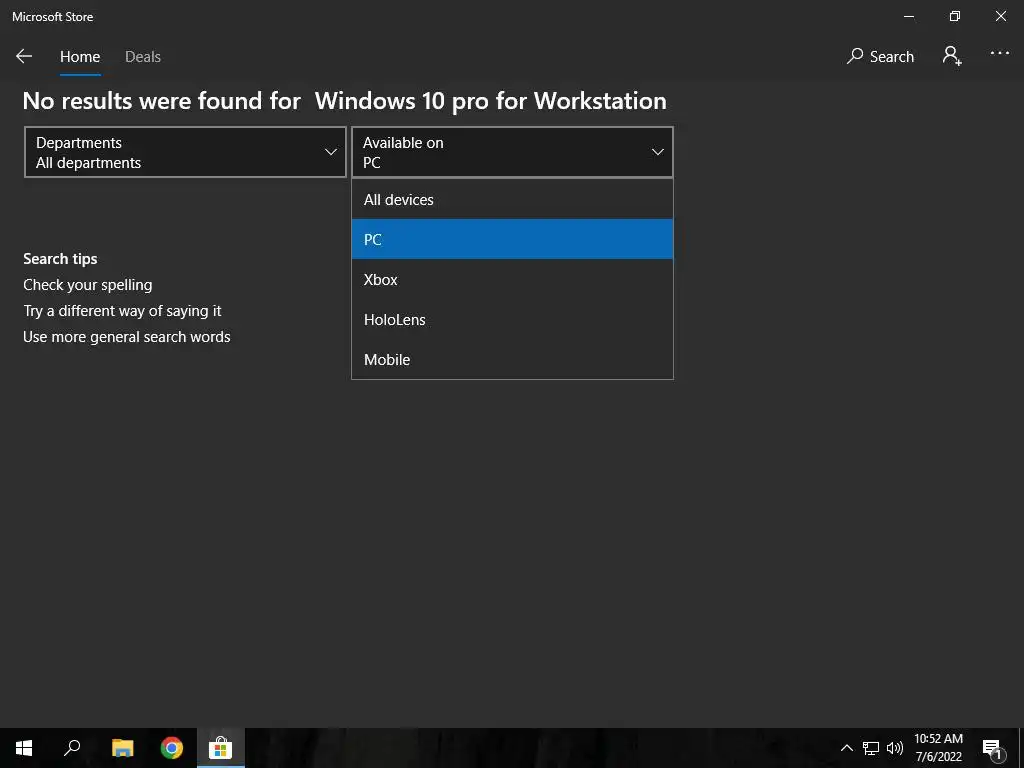Select Mobile in the dropdown list
The width and height of the screenshot is (1024, 768).
(512, 359)
